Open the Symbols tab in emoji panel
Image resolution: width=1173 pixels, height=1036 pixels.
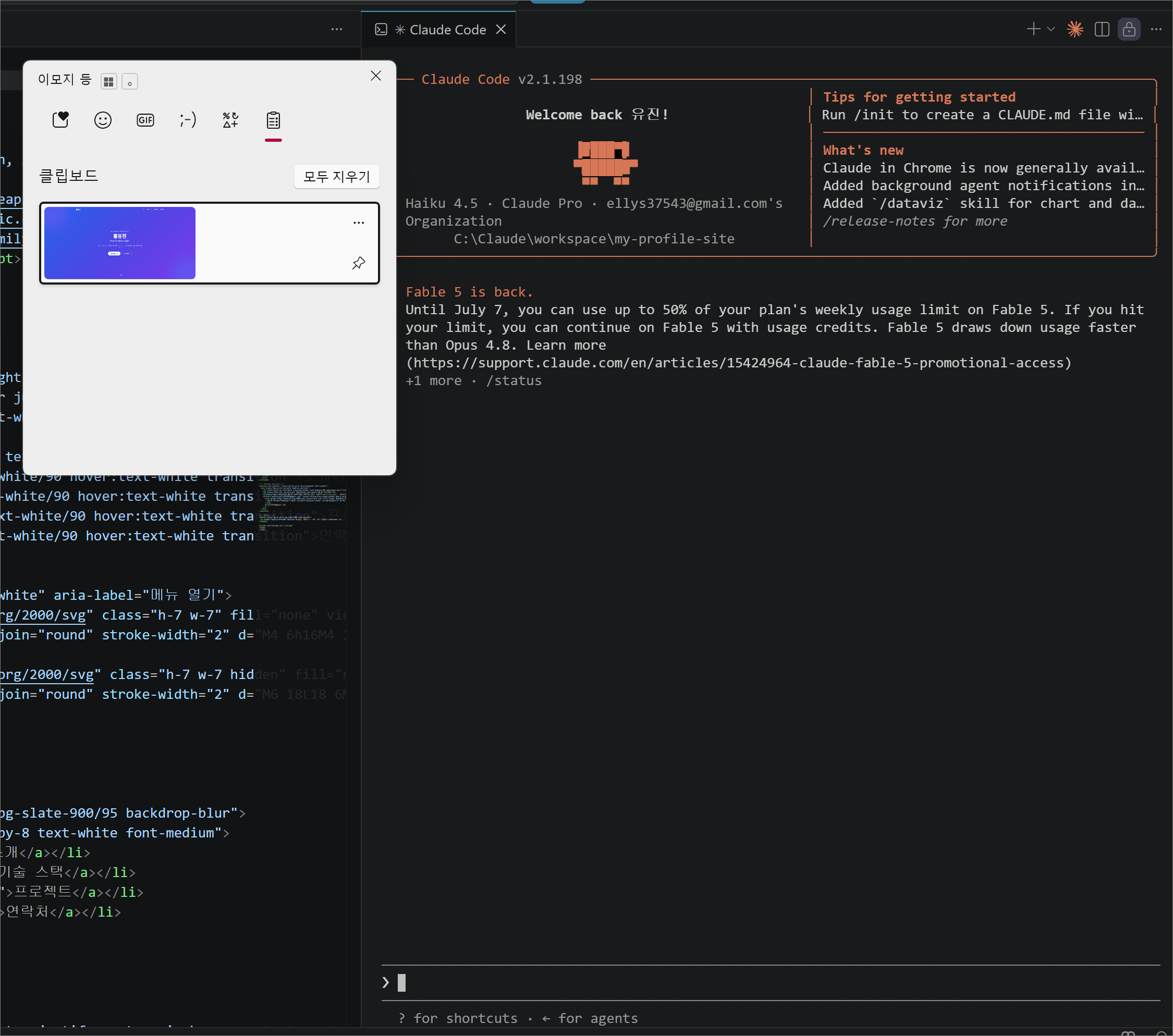230,120
